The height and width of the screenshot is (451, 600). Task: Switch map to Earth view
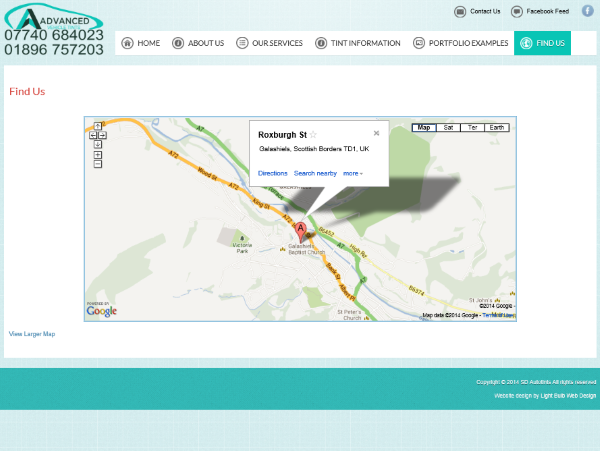497,128
